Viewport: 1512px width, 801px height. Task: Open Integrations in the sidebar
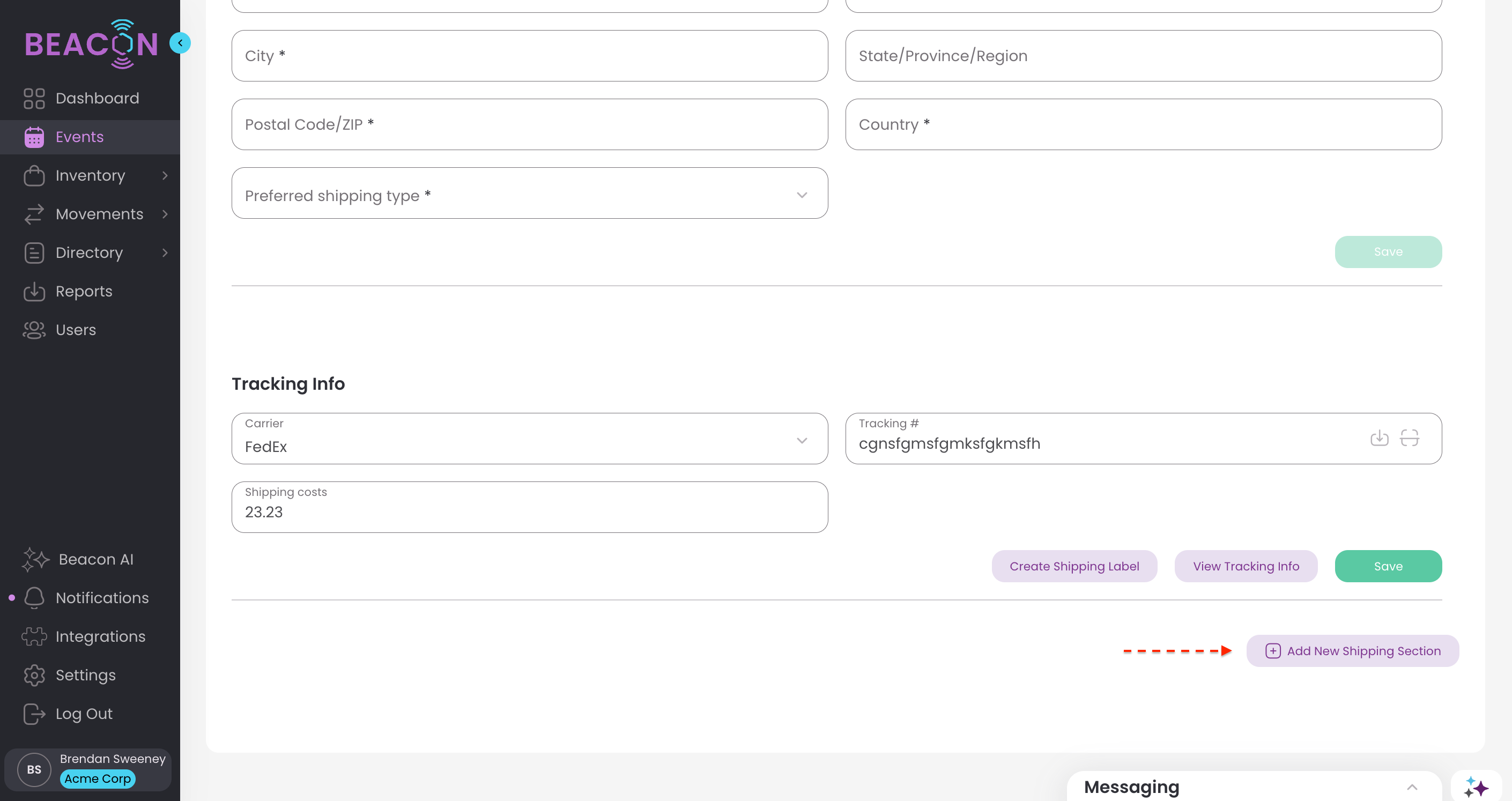[x=90, y=637]
